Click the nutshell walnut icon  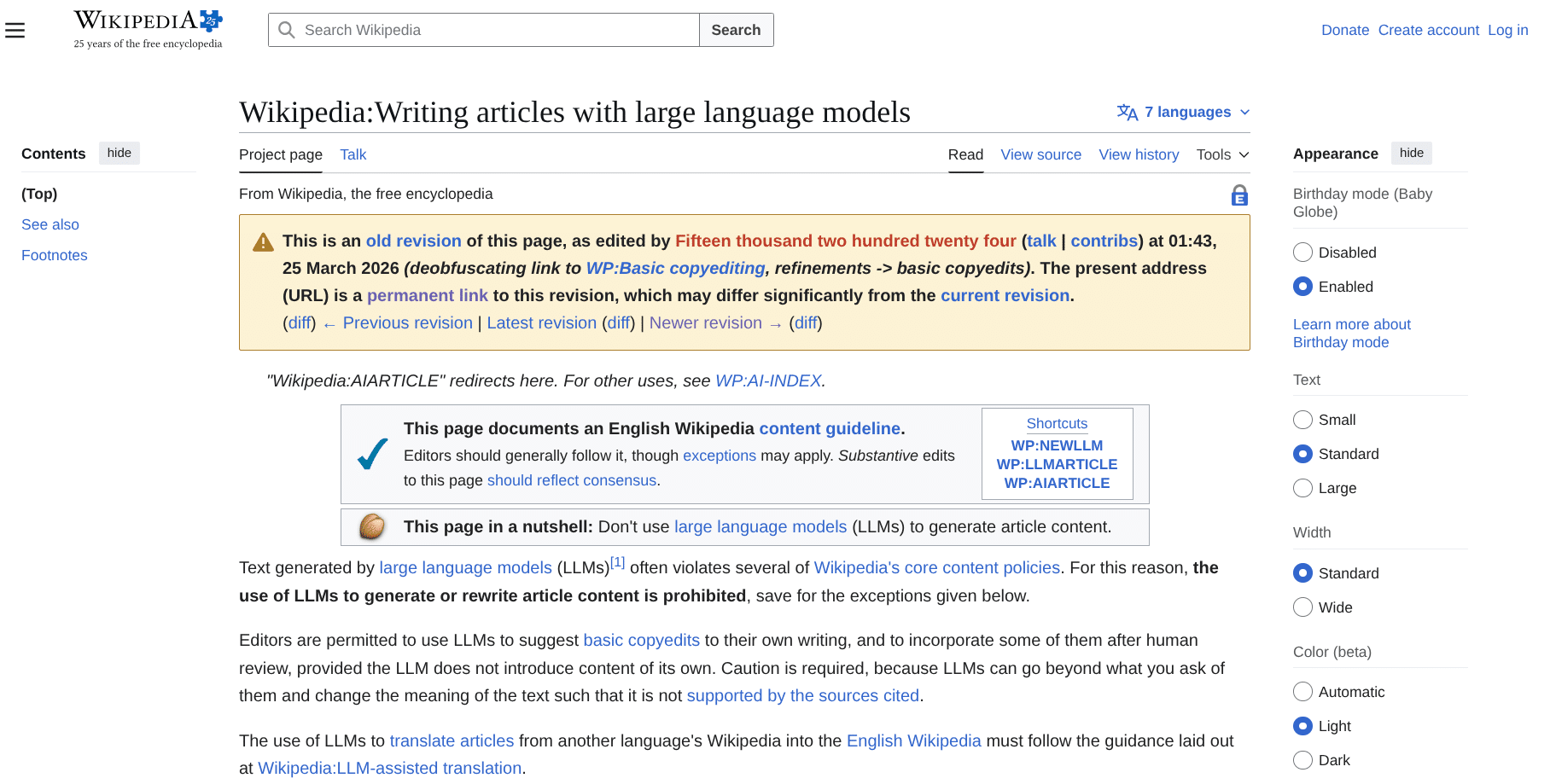click(370, 526)
